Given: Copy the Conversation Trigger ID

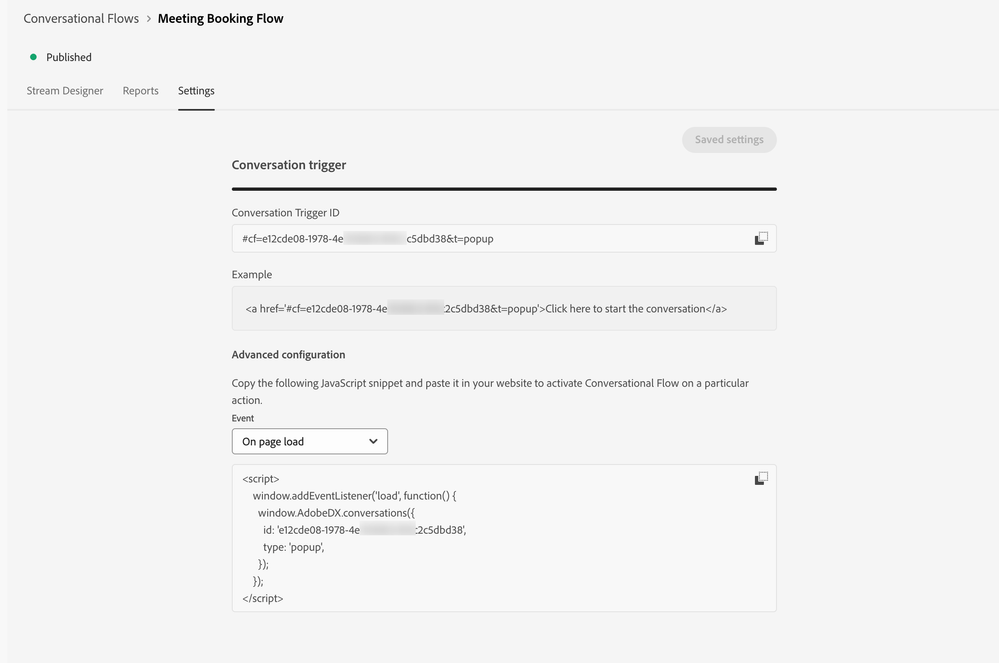Looking at the screenshot, I should (761, 238).
